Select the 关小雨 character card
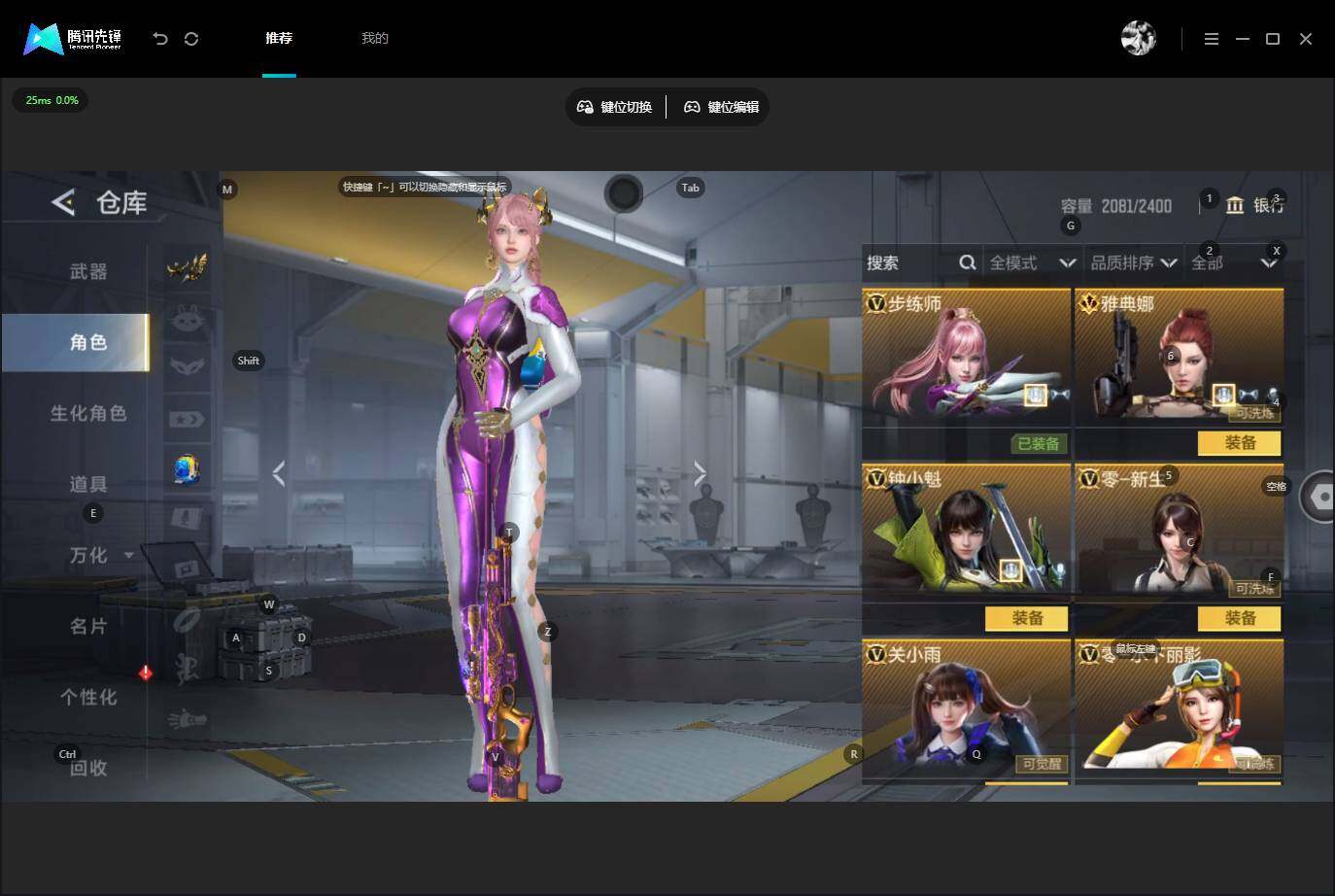Screen dimensions: 1335x896 (967, 709)
